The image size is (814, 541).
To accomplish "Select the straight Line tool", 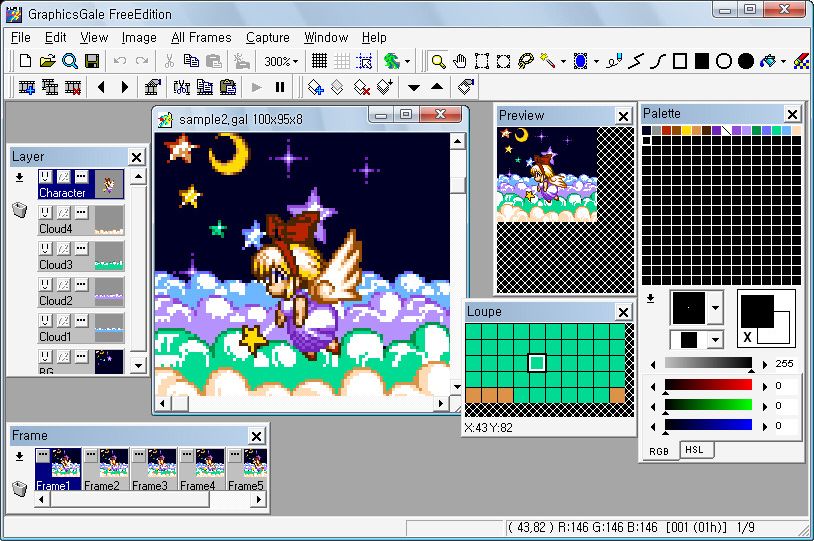I will pos(636,61).
